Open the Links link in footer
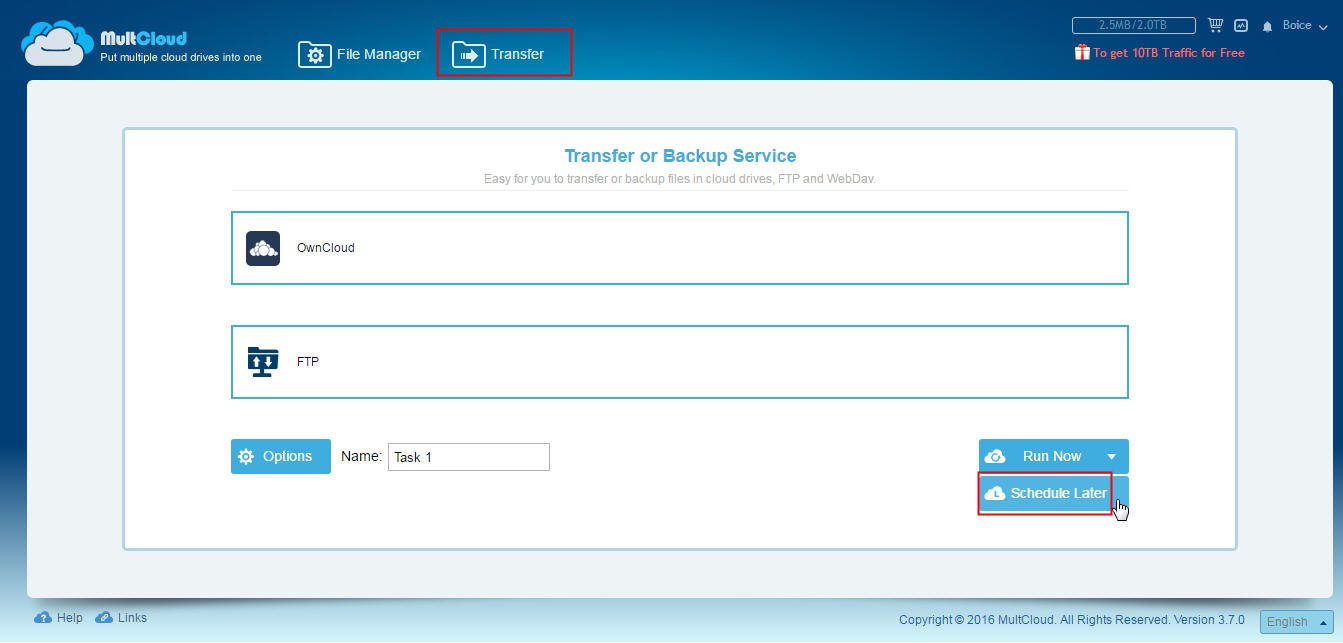This screenshot has width=1343, height=643. (x=121, y=618)
